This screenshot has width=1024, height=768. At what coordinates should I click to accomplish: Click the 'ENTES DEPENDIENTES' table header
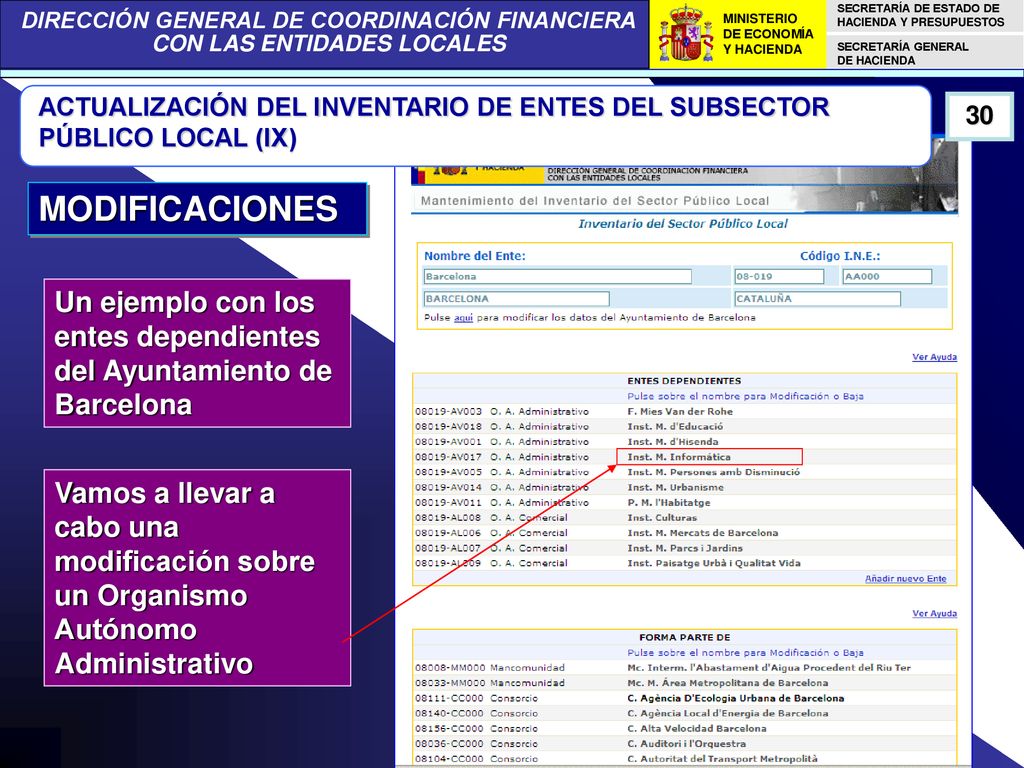tap(684, 381)
